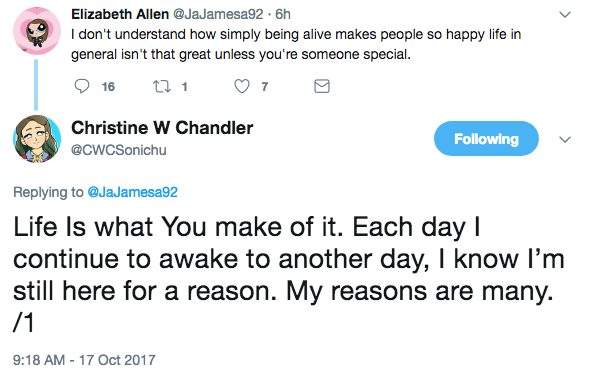Click the direct message envelope icon
This screenshot has width=596, height=381.
point(322,86)
